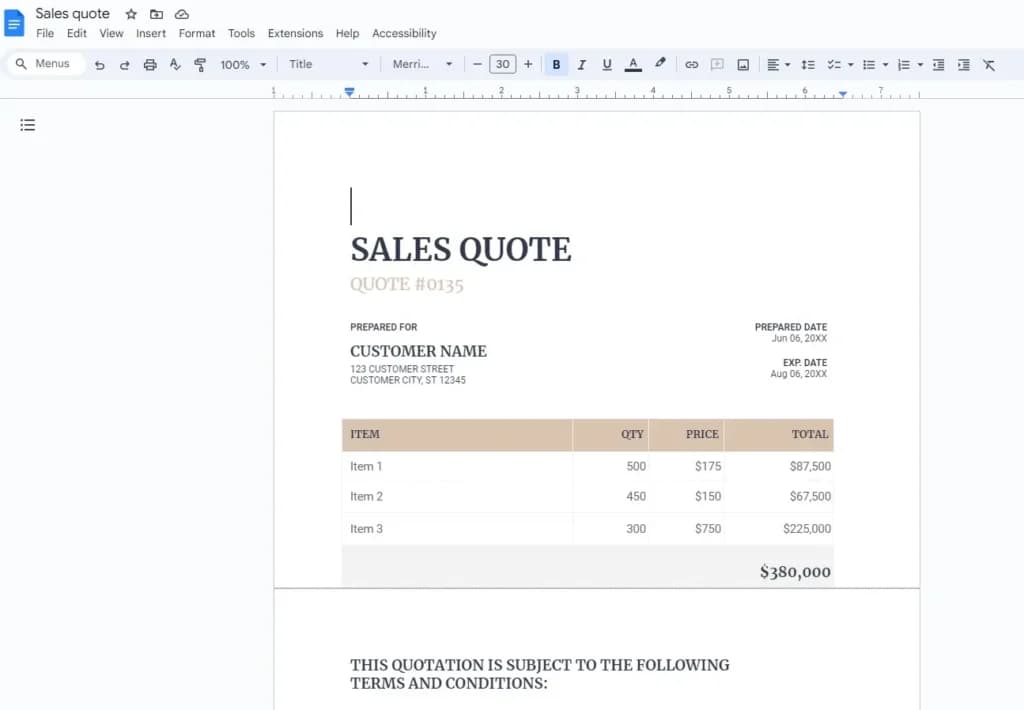This screenshot has width=1024, height=710.
Task: Increase paragraph indent
Action: click(964, 65)
